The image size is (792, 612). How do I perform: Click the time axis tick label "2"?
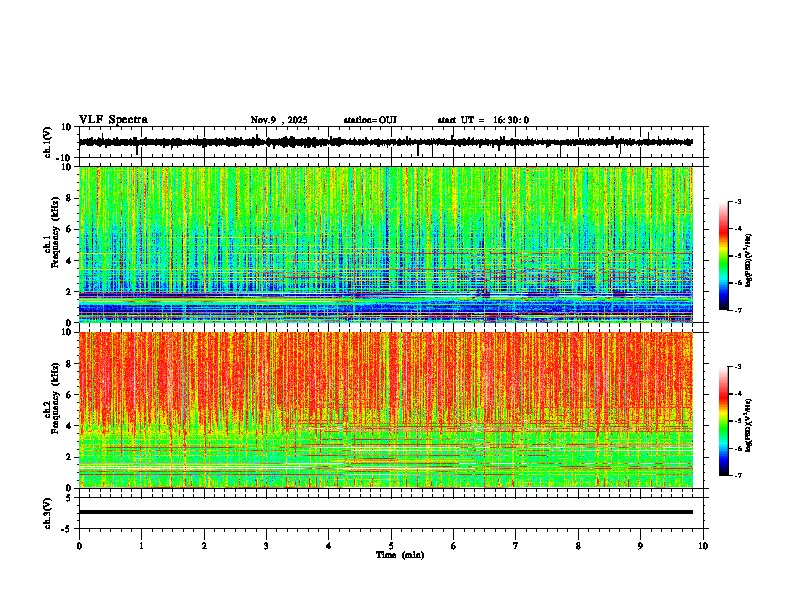(204, 546)
